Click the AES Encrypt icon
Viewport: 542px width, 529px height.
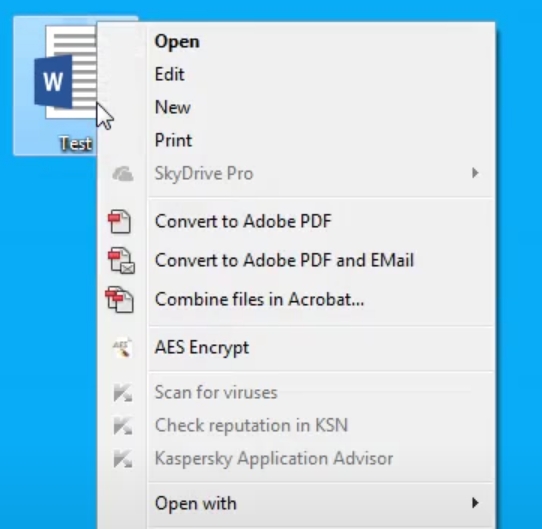pos(122,347)
